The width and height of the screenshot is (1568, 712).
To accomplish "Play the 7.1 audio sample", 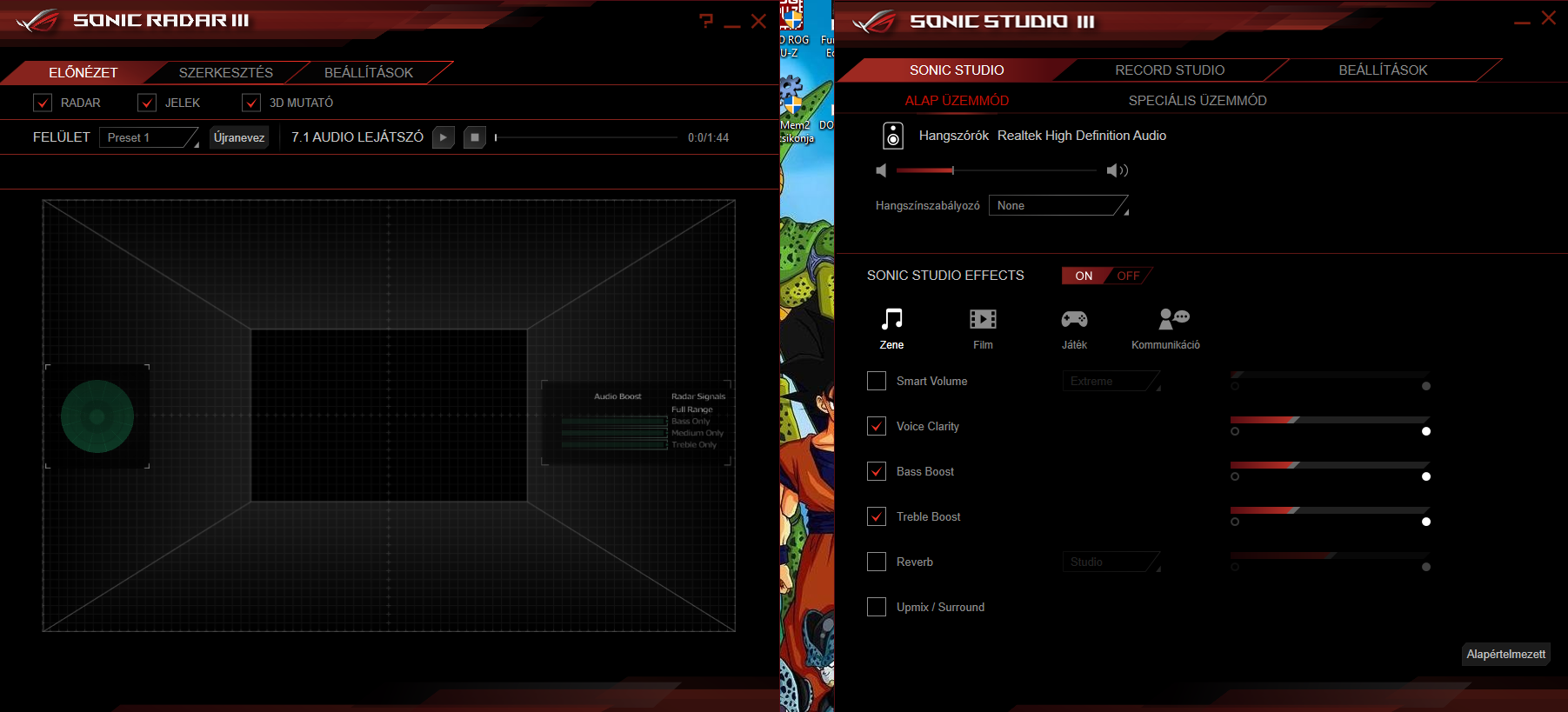I will click(444, 137).
